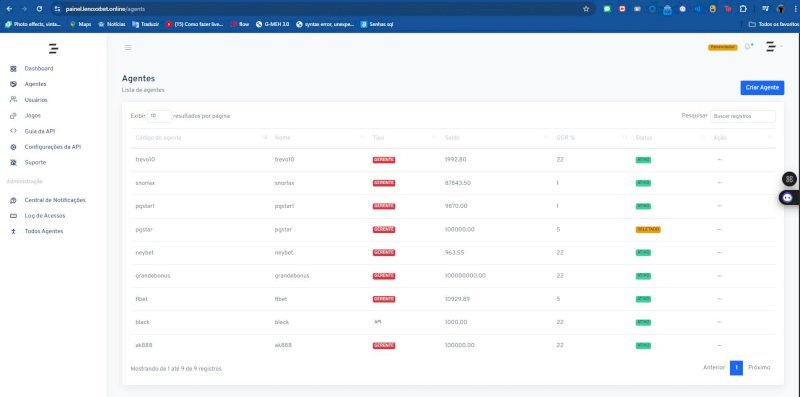Click the API type in black row
Screen dimensions: 800x397
(x=378, y=322)
